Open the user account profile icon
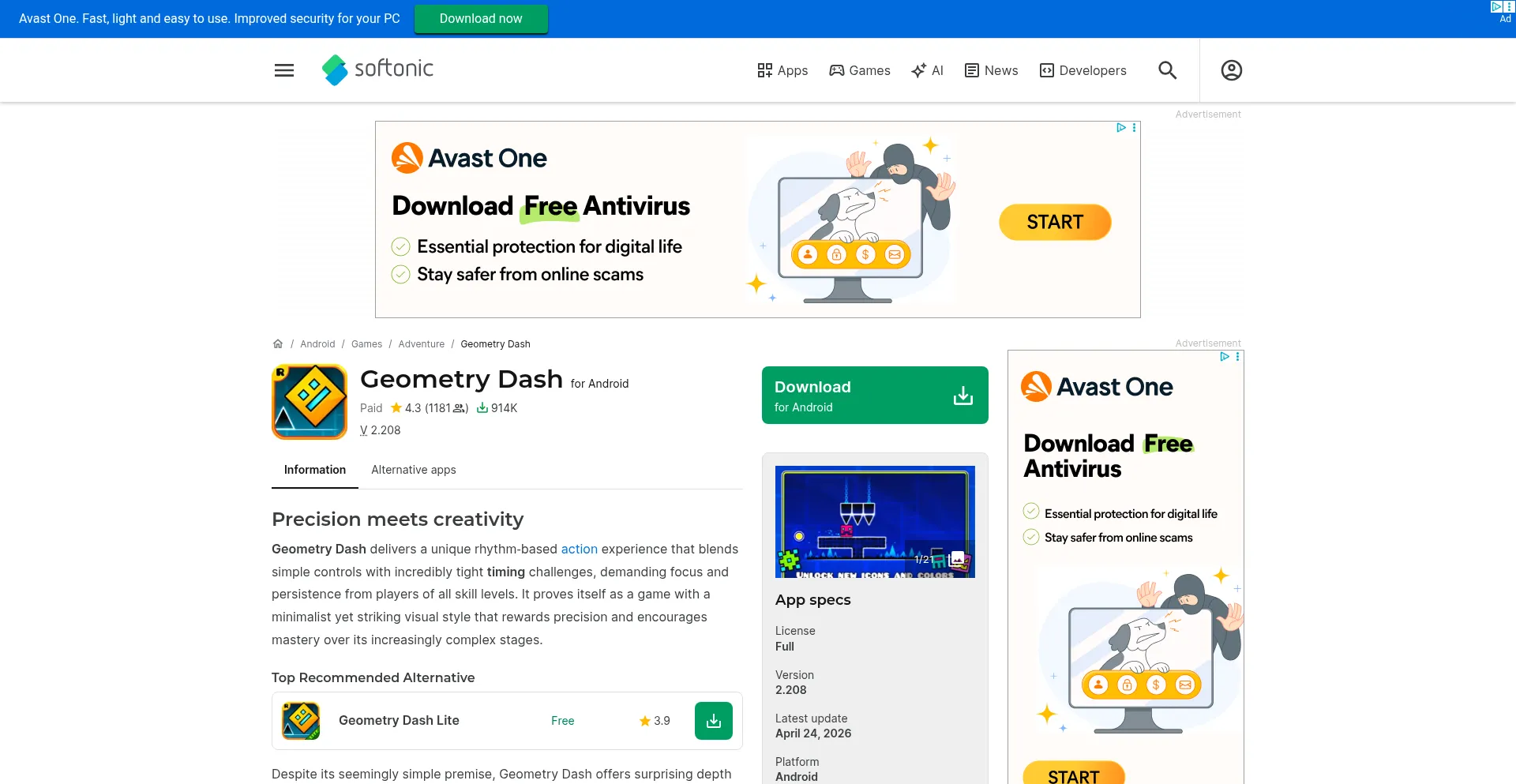 (1231, 70)
